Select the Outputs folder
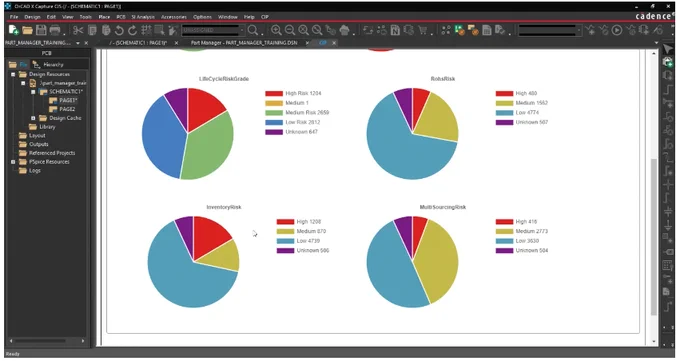 (x=39, y=144)
